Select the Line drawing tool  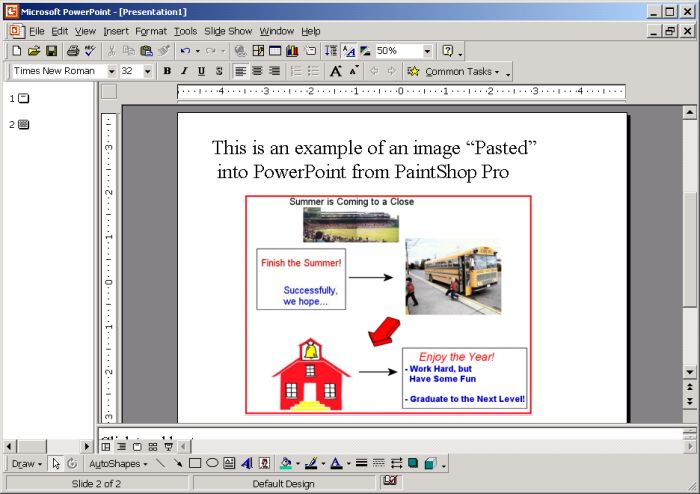point(160,464)
